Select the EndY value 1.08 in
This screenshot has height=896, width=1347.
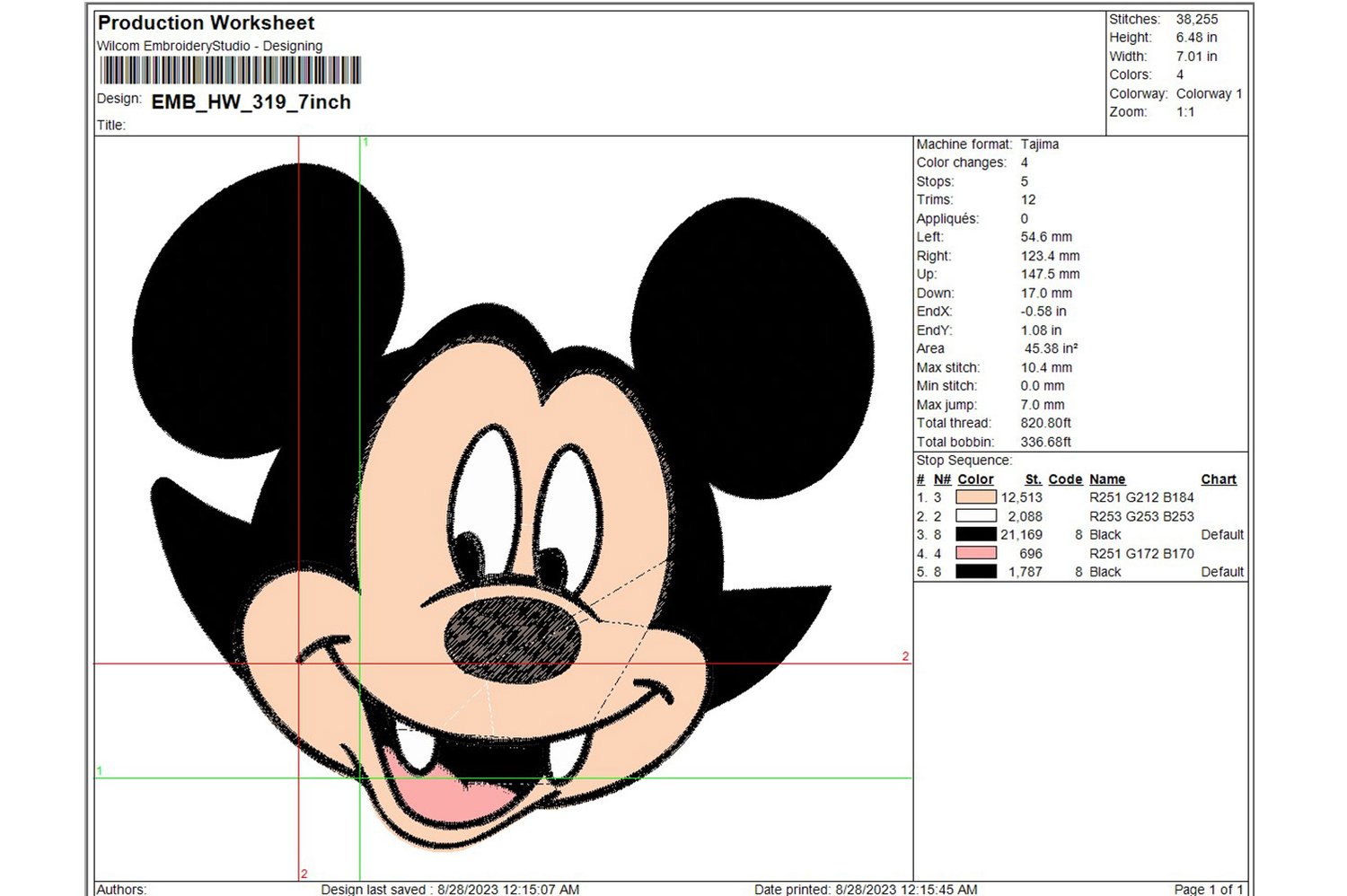click(x=1042, y=330)
